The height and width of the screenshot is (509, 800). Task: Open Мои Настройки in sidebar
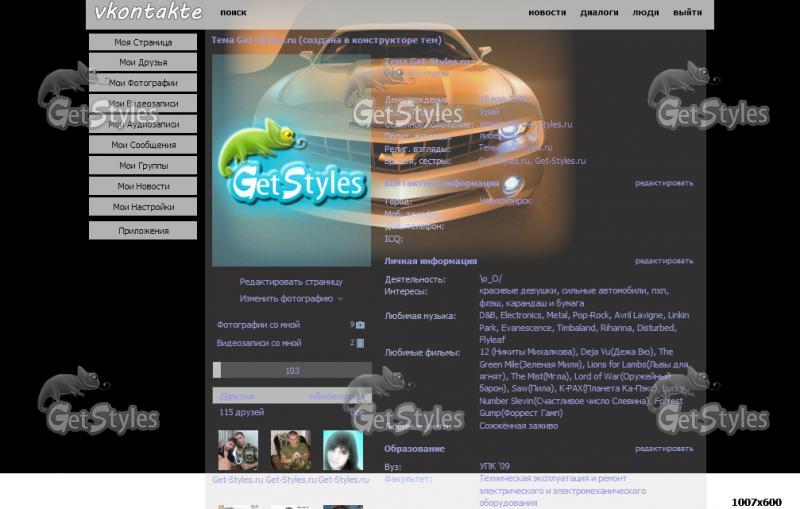[143, 207]
